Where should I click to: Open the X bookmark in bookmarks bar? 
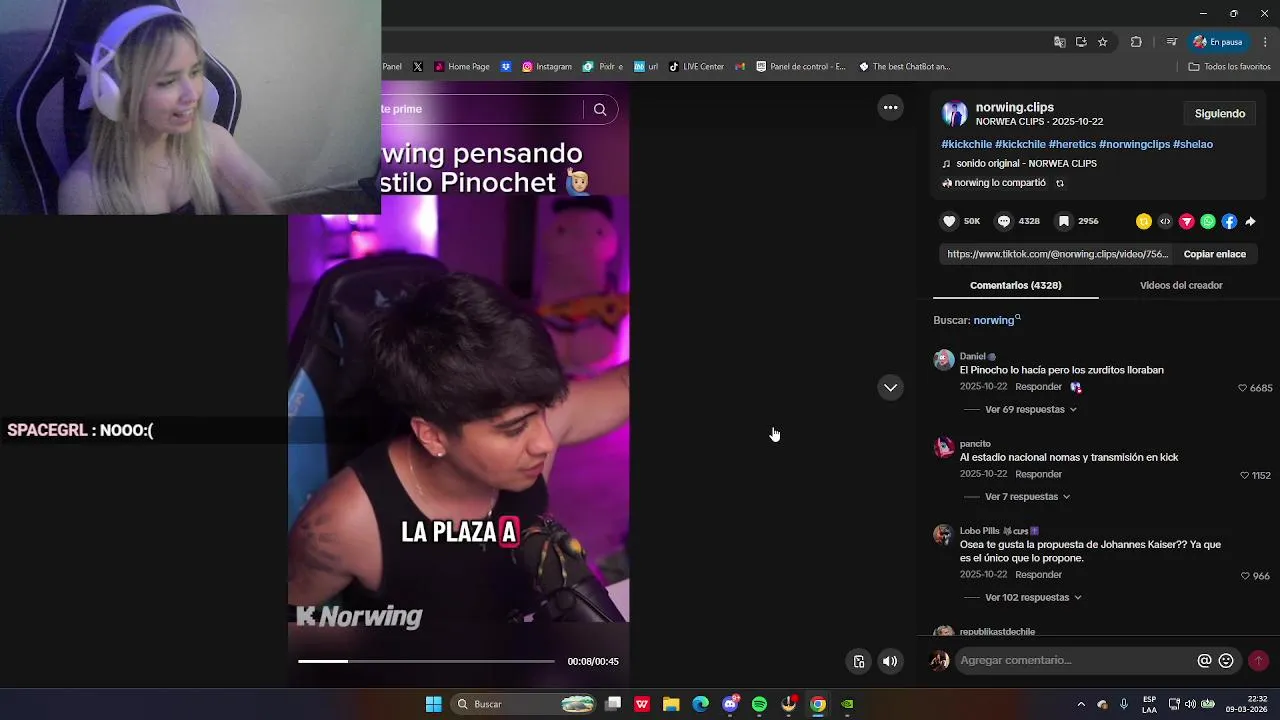tap(418, 67)
